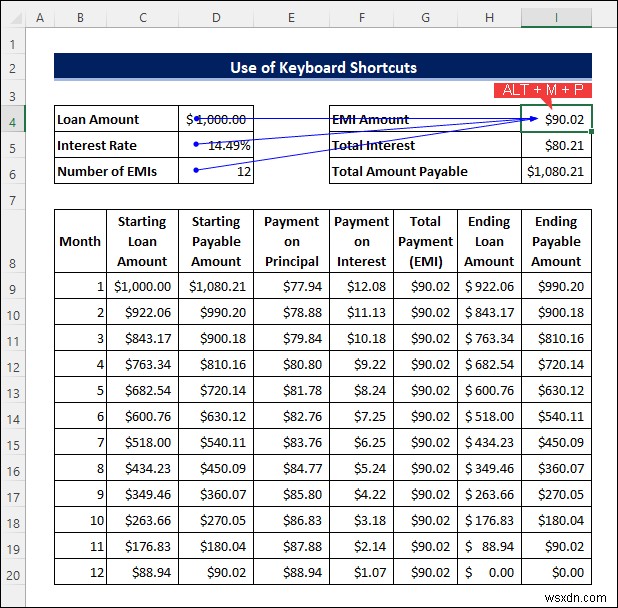Select column F header
Image resolution: width=618 pixels, height=608 pixels.
(361, 17)
